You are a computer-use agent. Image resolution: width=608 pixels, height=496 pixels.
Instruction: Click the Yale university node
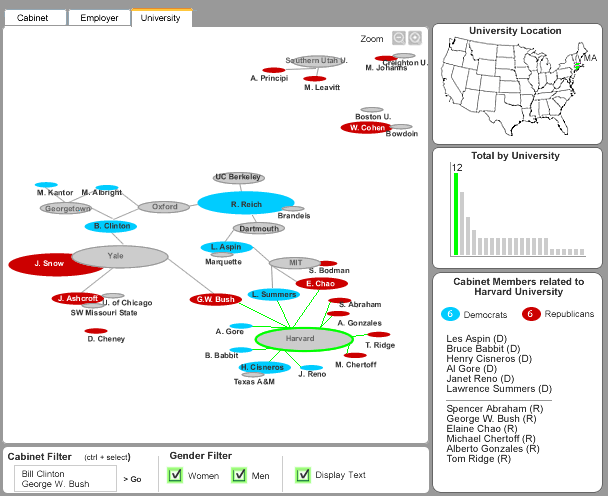120,256
